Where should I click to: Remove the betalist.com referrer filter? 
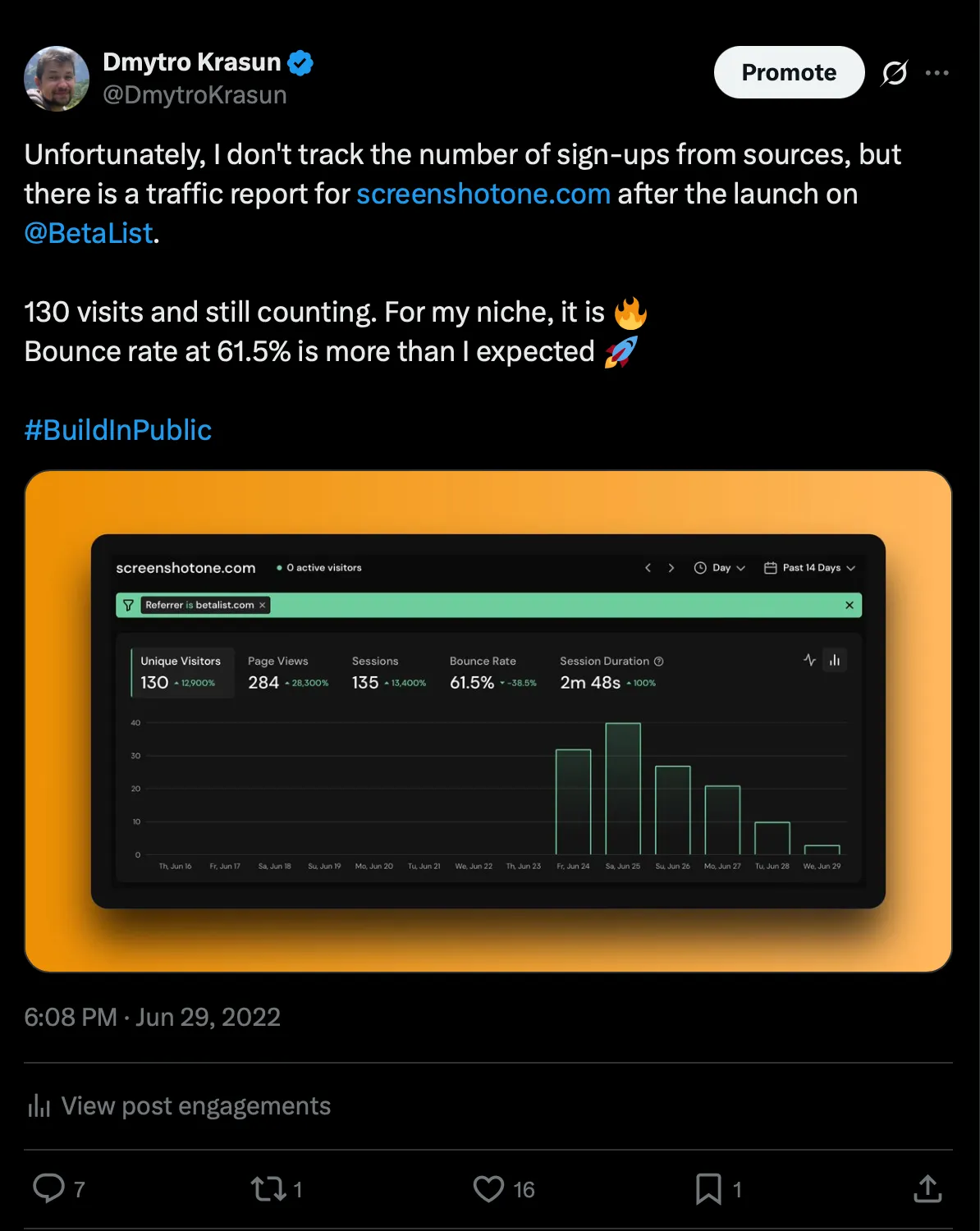pos(262,605)
